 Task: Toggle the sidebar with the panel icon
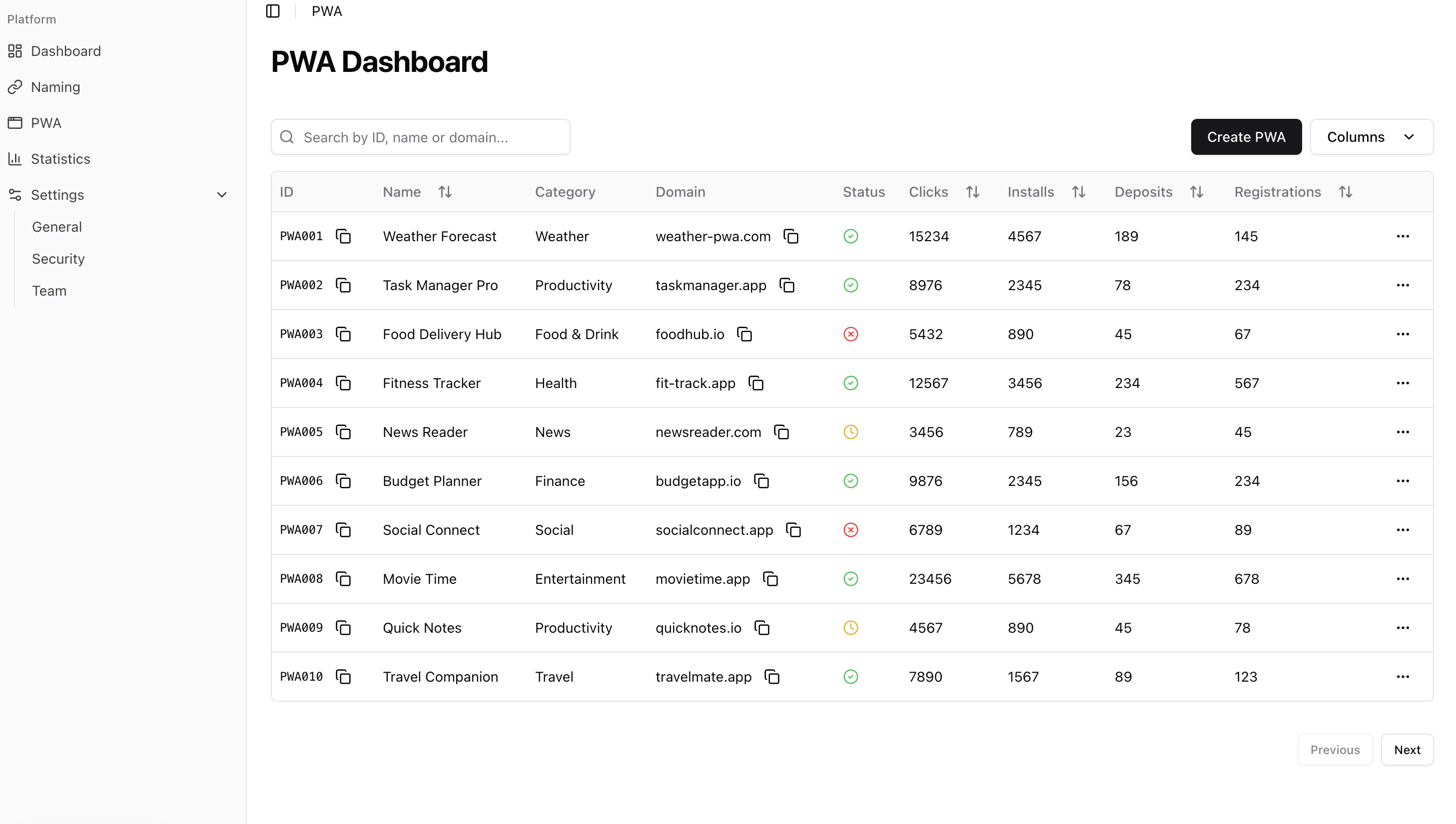coord(273,11)
